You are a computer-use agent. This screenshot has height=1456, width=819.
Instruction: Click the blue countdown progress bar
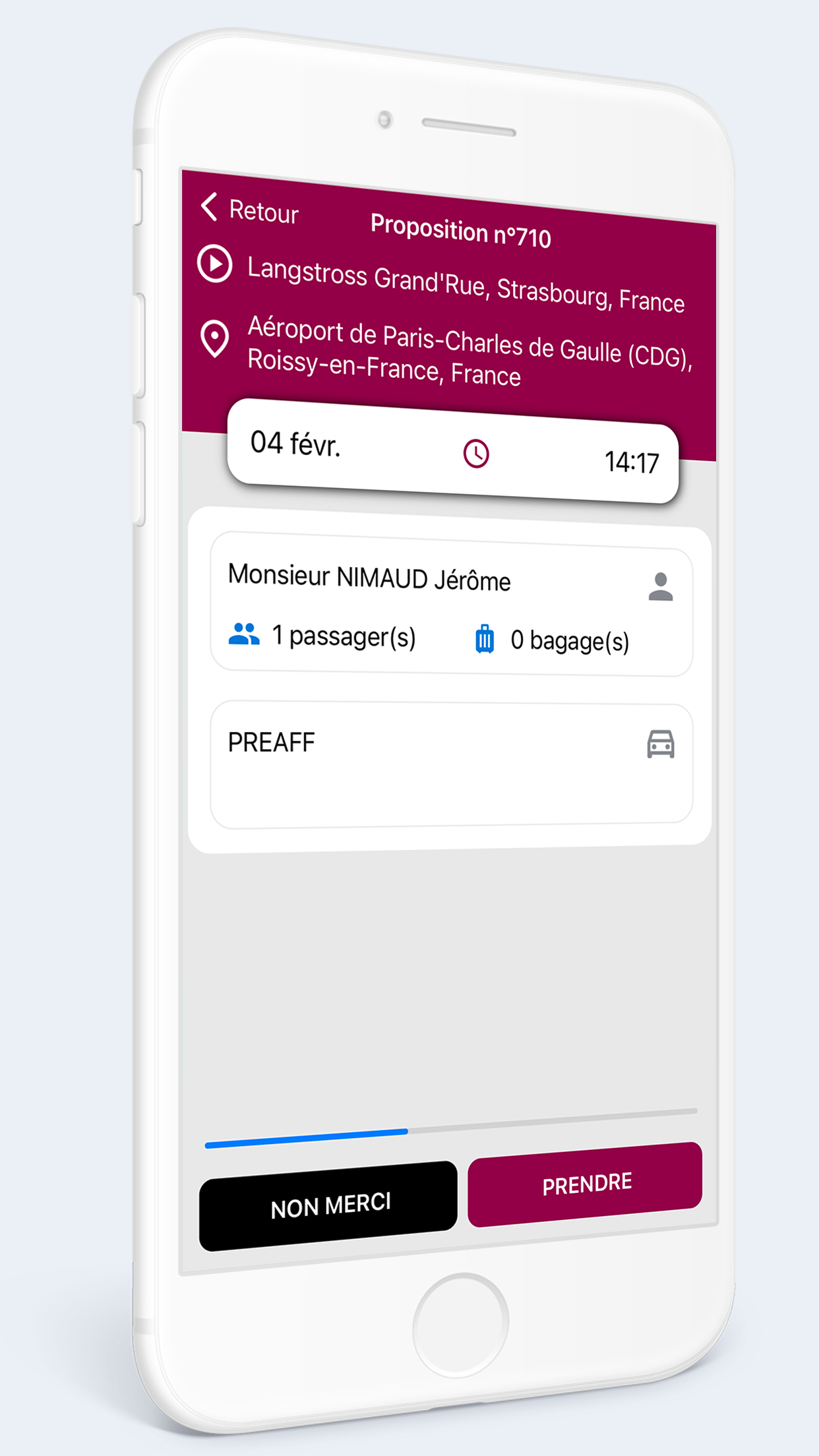tap(307, 1138)
